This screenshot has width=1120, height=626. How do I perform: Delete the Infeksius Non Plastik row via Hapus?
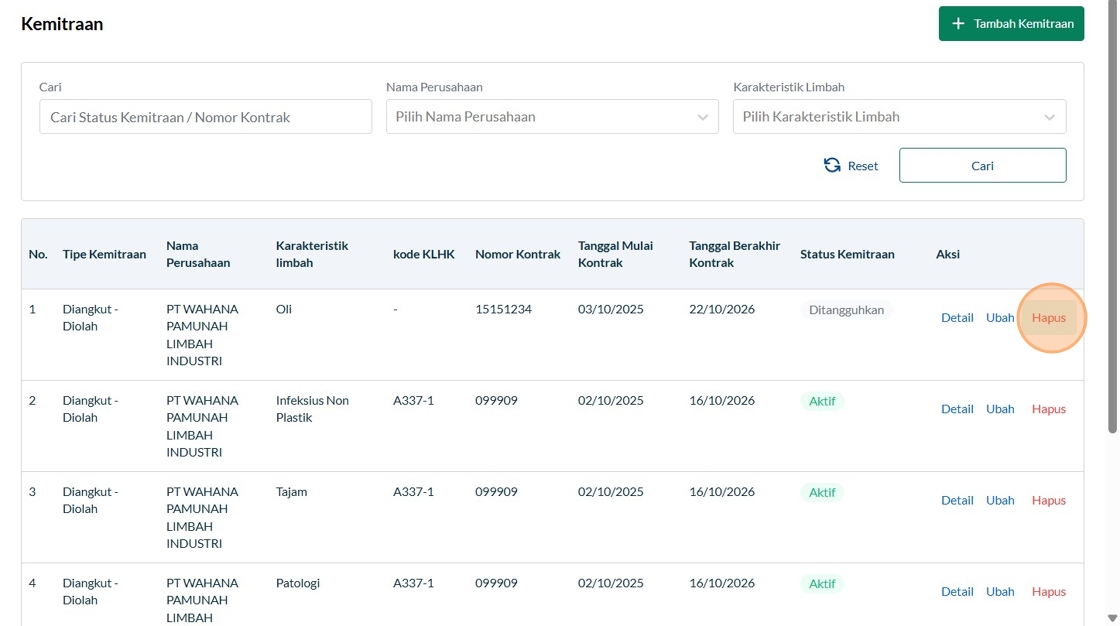point(1049,409)
